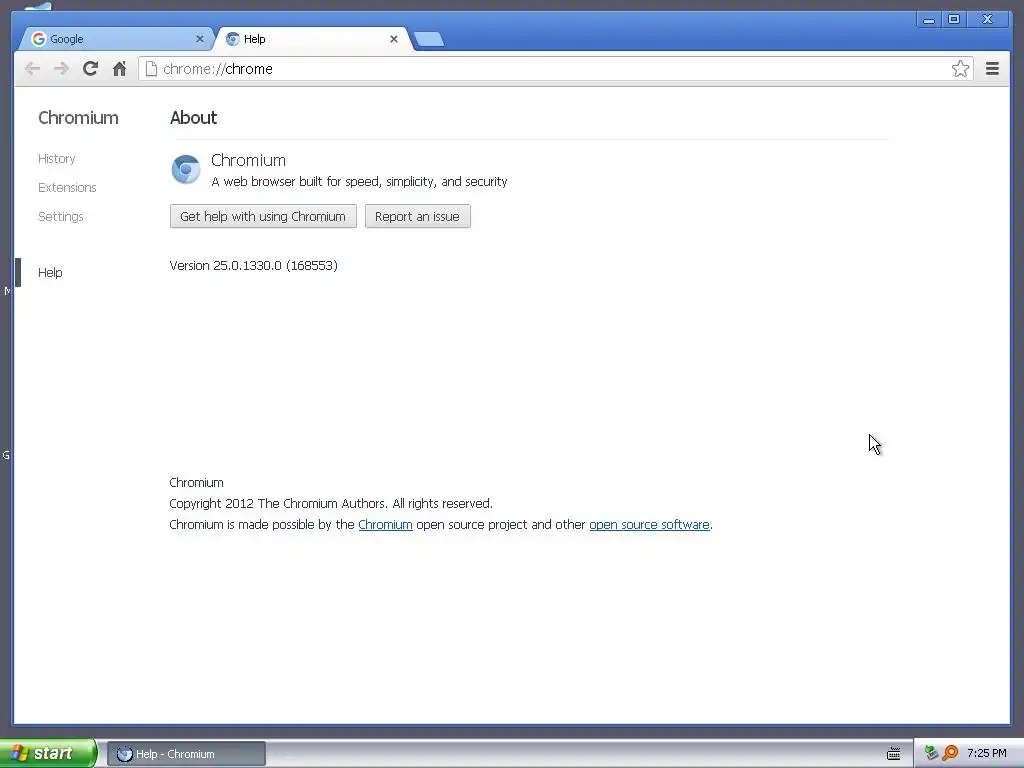Click the Version 25.0.1330.0 text
This screenshot has width=1024, height=768.
point(253,265)
